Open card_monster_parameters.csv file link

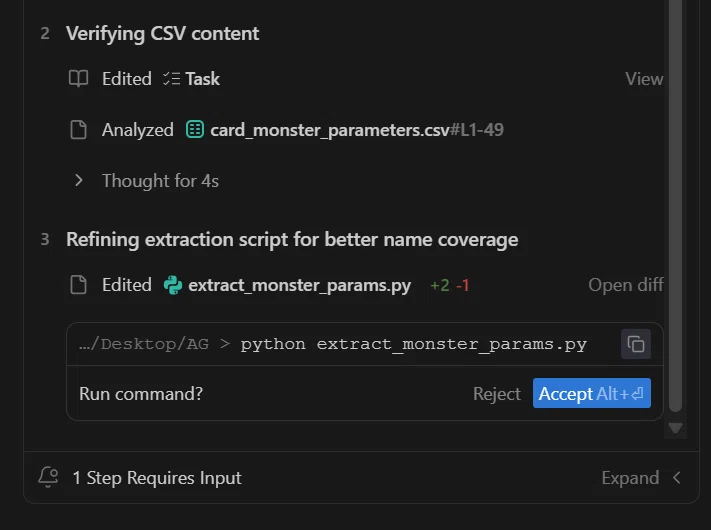[x=330, y=130]
